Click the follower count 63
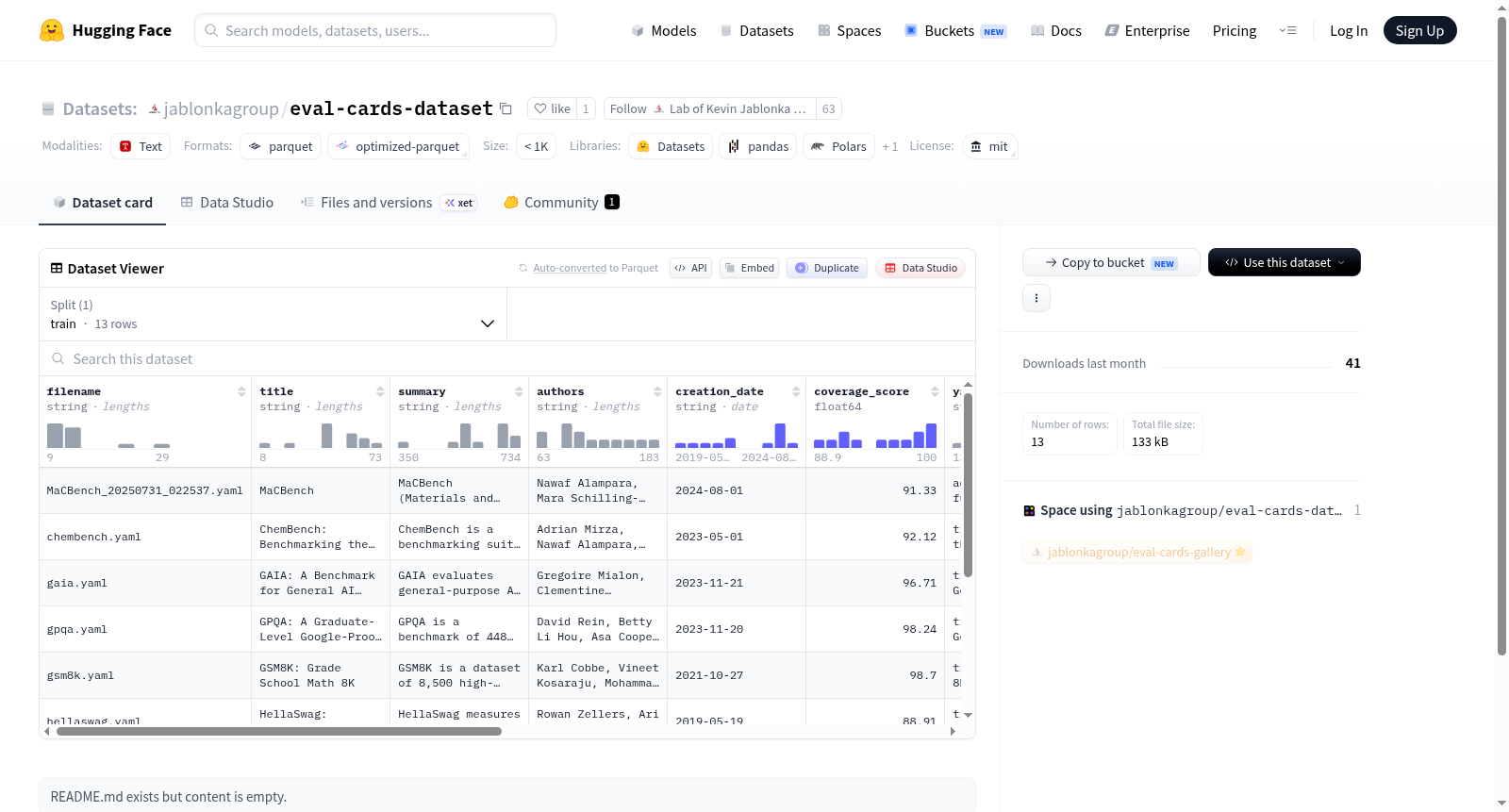Image resolution: width=1509 pixels, height=812 pixels. [828, 108]
